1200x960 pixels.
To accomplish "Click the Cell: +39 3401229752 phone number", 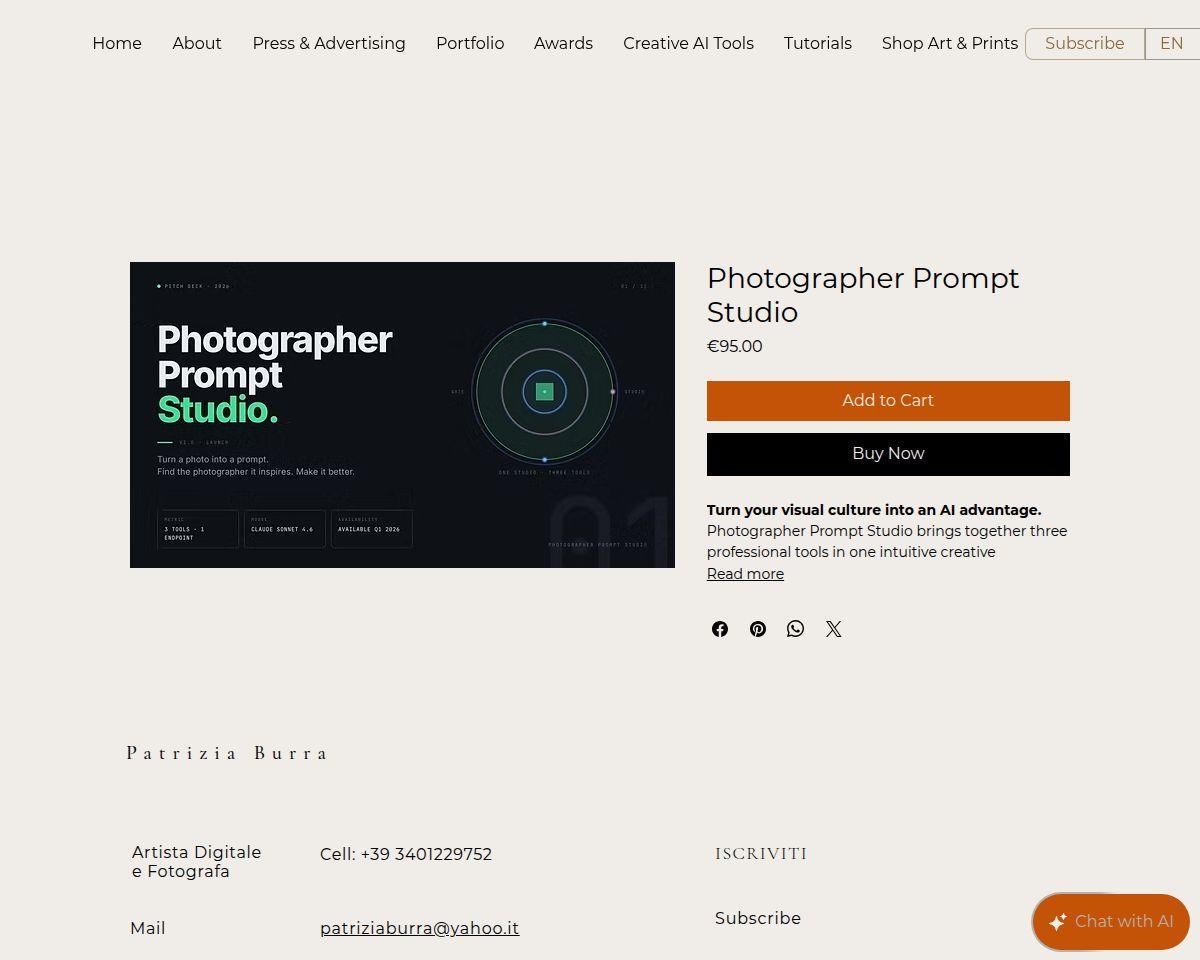I will (406, 854).
